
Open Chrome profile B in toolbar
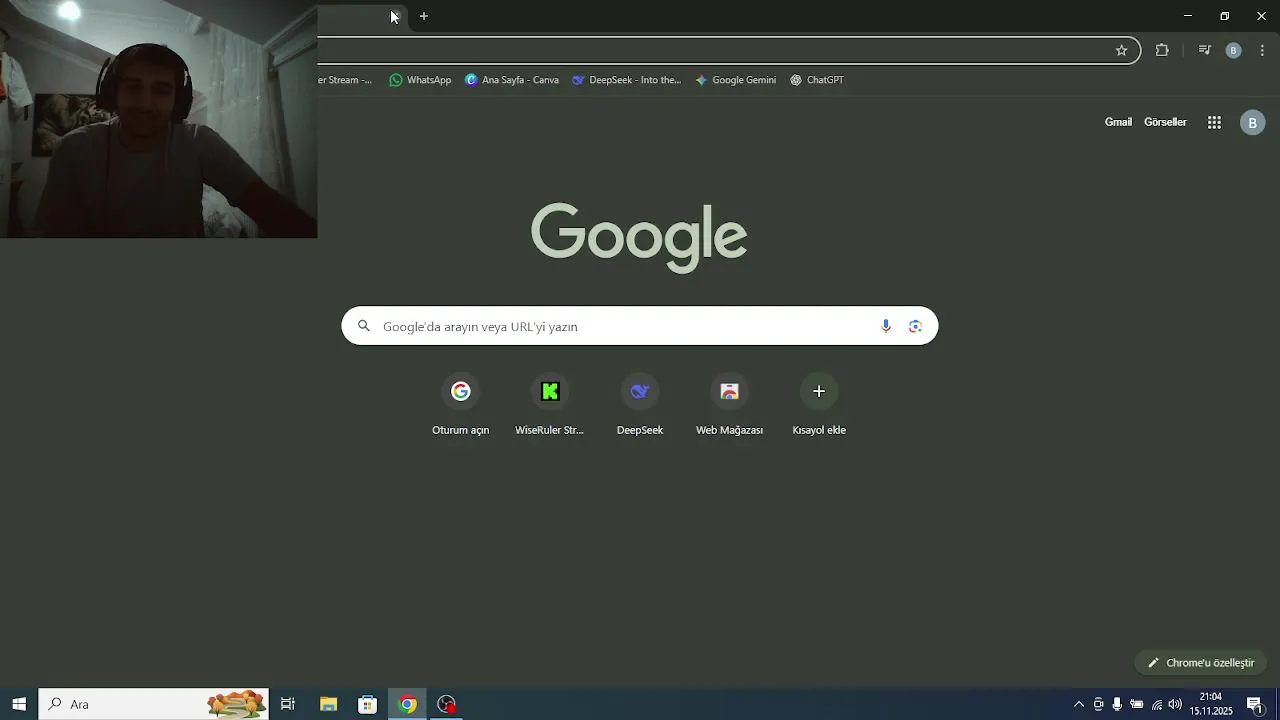click(1233, 50)
